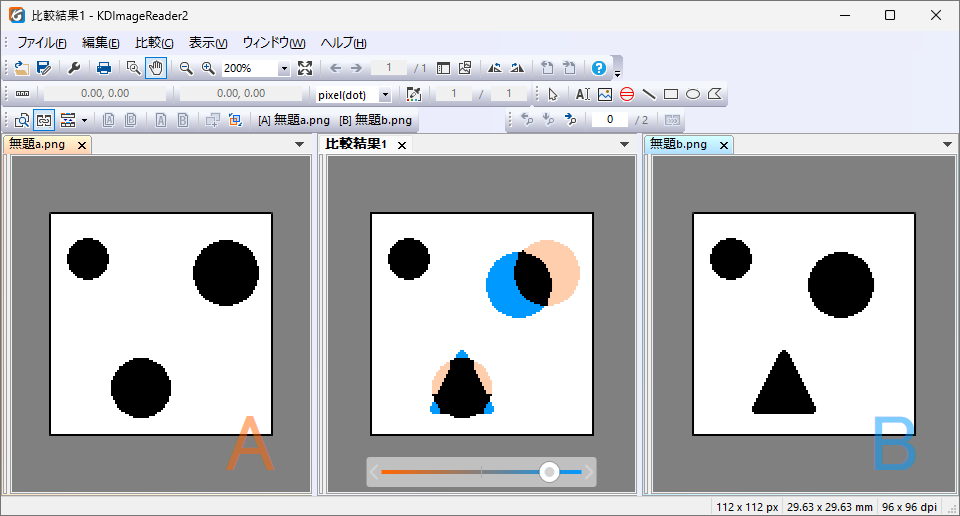
Task: Jump to next difference icon
Action: [571, 119]
